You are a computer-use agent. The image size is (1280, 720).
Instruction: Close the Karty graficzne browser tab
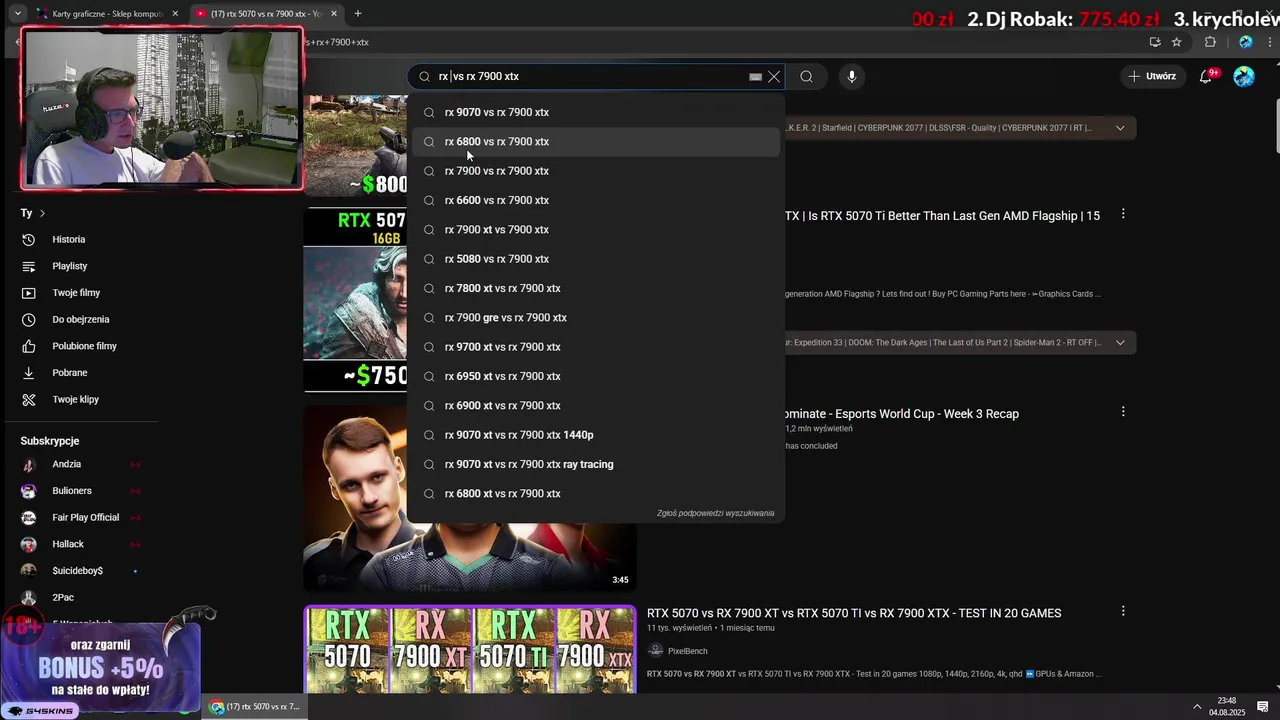175,13
